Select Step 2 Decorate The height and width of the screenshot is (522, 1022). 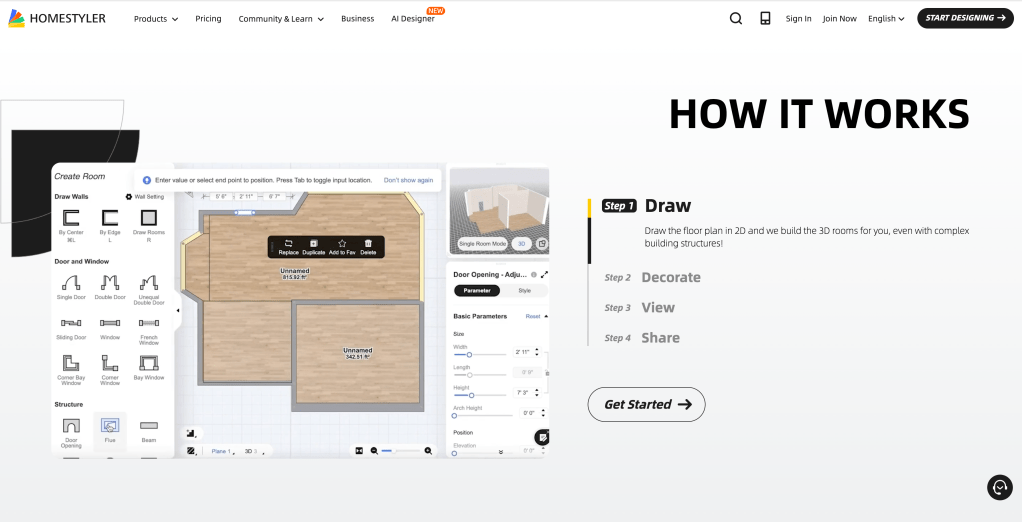point(670,277)
